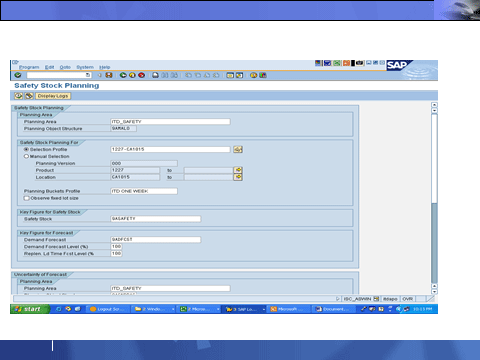The width and height of the screenshot is (480, 360).
Task: Click the Location from field CA1015
Action: point(135,177)
